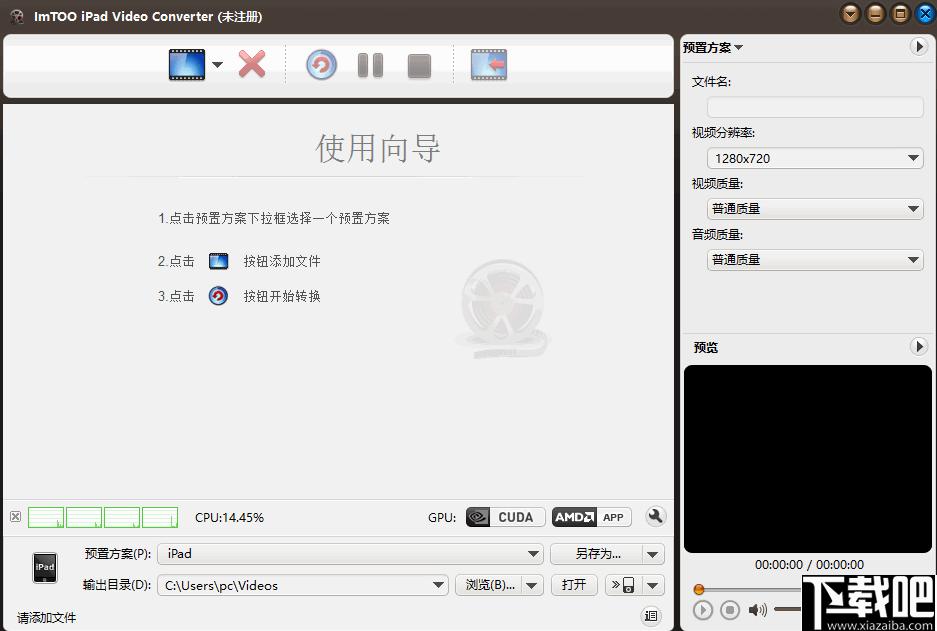Click the 00:00:00 / 00:00:00 time display
The width and height of the screenshot is (937, 631).
click(809, 565)
